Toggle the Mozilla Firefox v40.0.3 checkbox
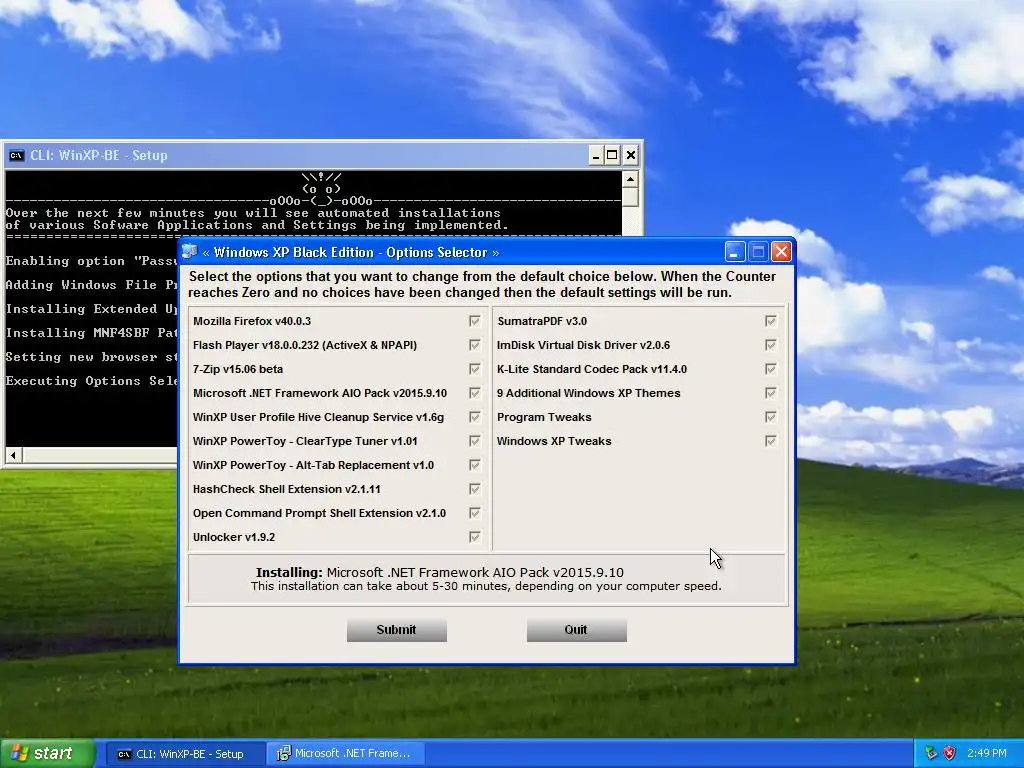Image resolution: width=1024 pixels, height=768 pixels. tap(475, 321)
